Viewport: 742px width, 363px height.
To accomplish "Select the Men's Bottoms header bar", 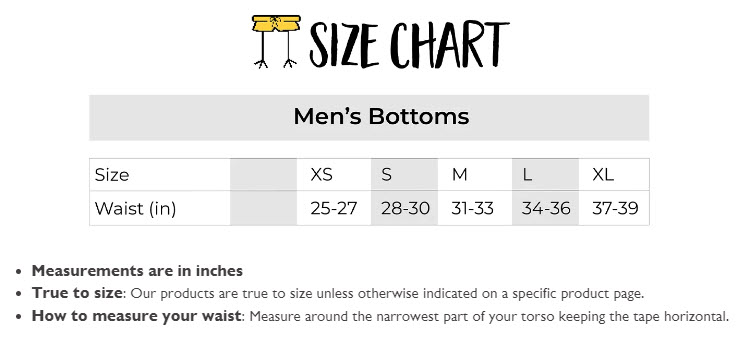I will click(369, 117).
